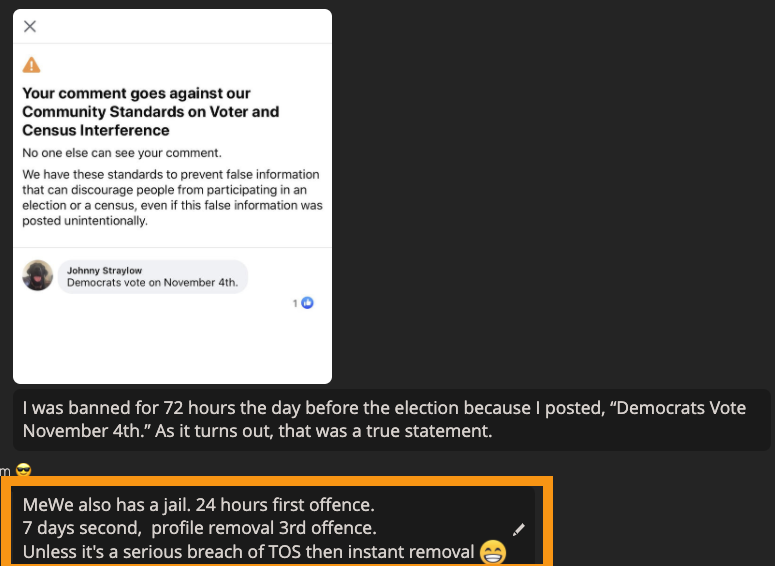775x566 pixels.
Task: Click the 'Census Interference' heading line
Action: pyautogui.click(x=96, y=130)
